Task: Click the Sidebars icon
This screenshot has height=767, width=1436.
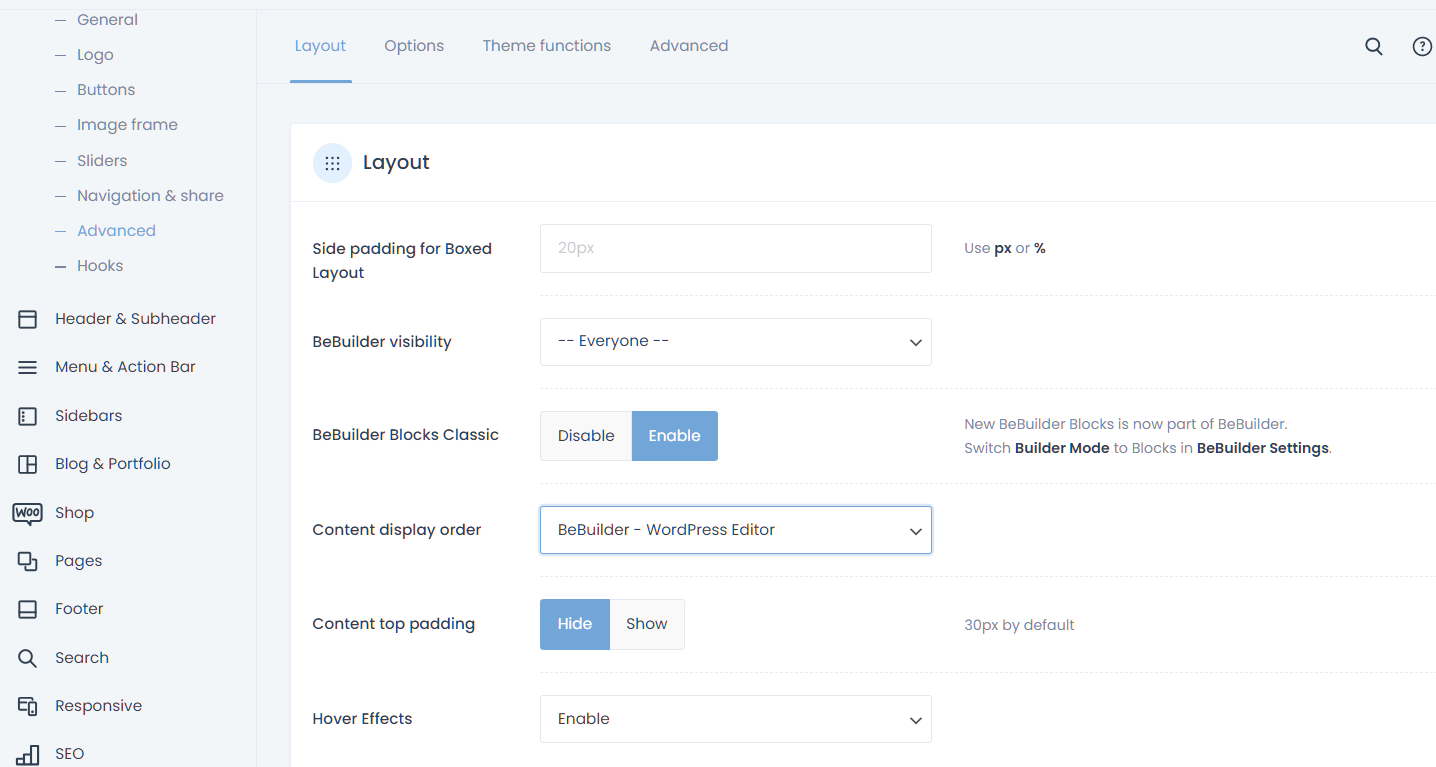Action: [28, 416]
